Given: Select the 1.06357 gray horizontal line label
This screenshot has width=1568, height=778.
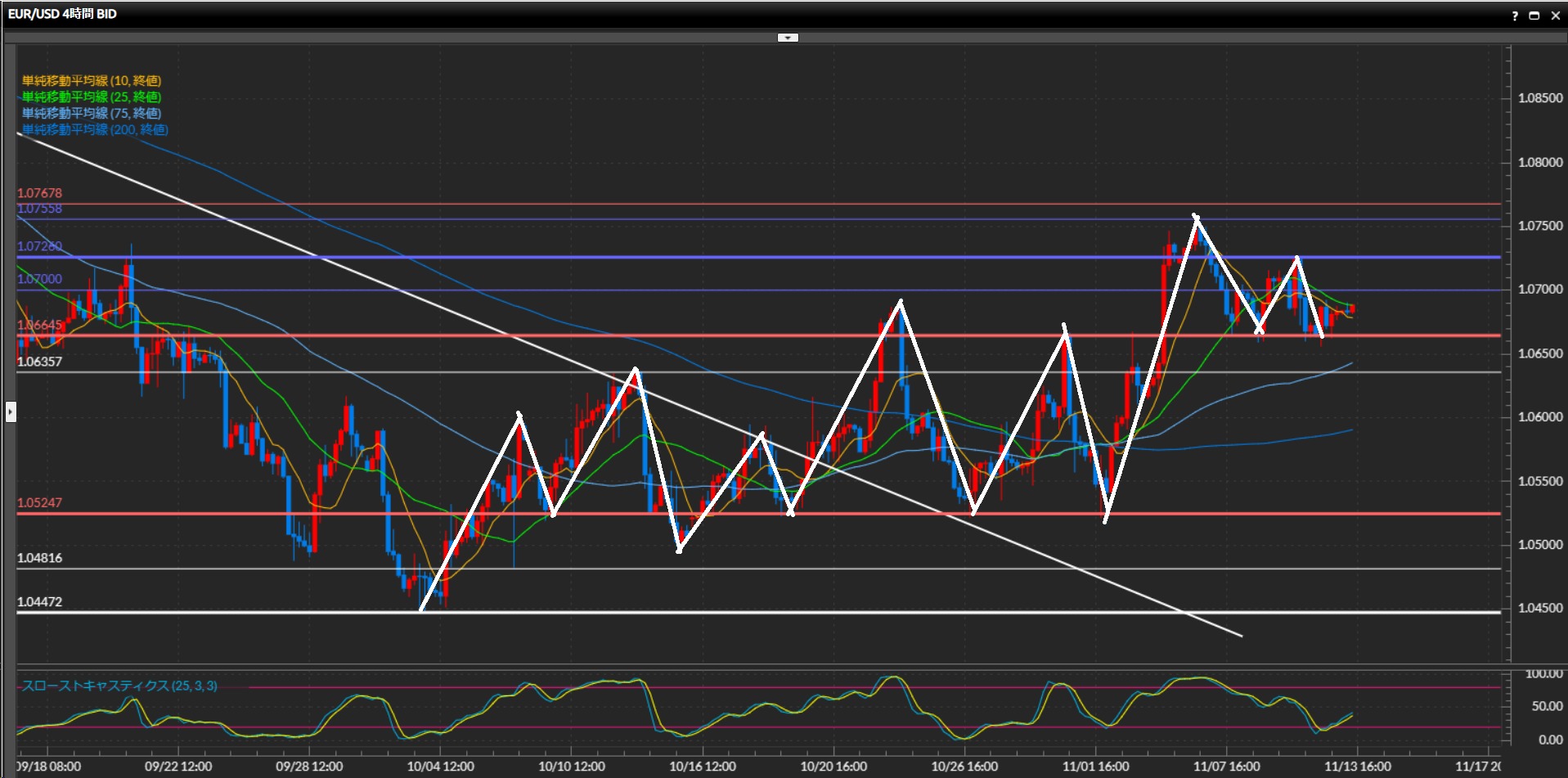Looking at the screenshot, I should click(x=39, y=362).
